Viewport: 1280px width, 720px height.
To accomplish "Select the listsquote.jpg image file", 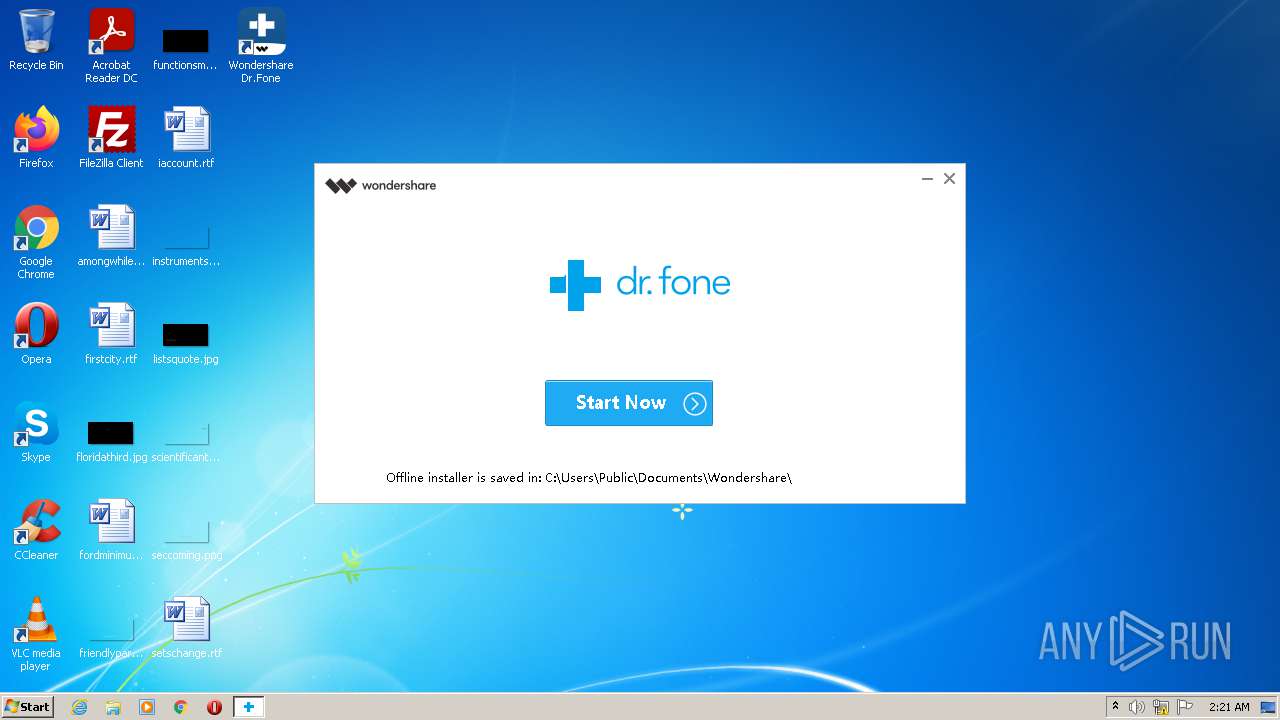I will pyautogui.click(x=186, y=344).
